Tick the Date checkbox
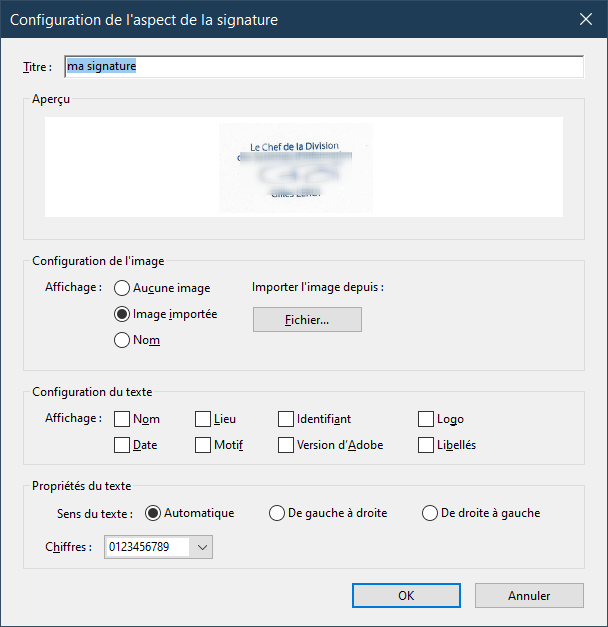608x627 pixels. point(122,445)
